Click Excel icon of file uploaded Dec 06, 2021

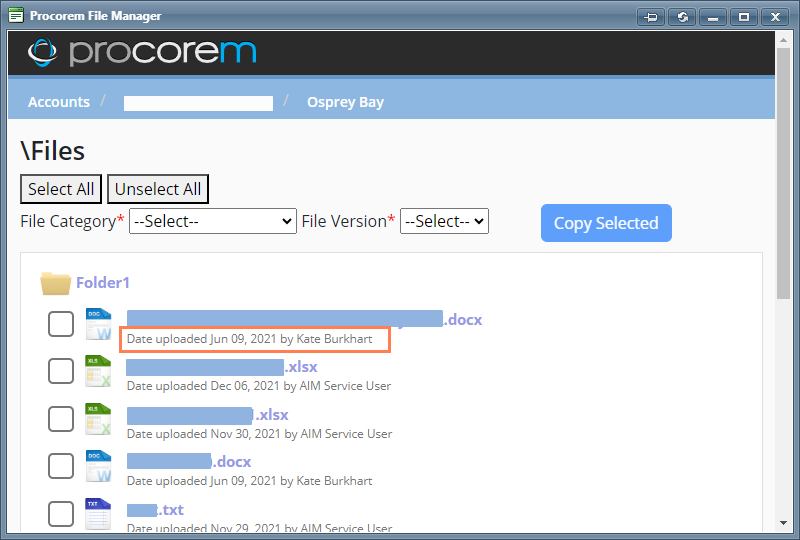tap(98, 371)
